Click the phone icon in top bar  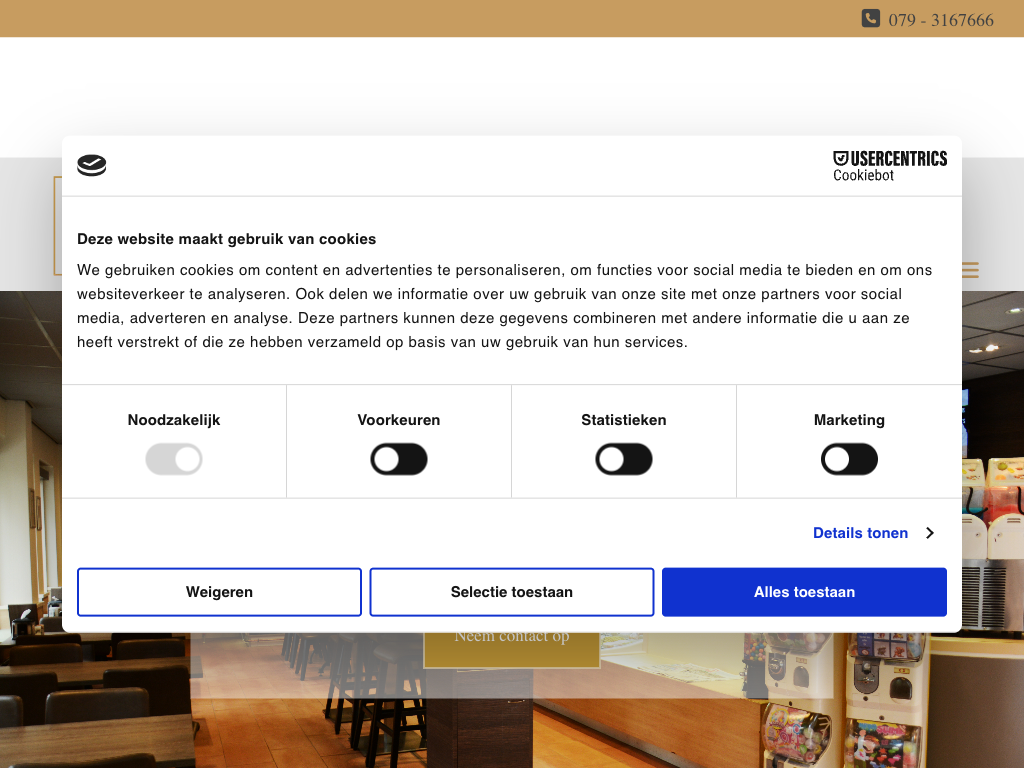870,19
